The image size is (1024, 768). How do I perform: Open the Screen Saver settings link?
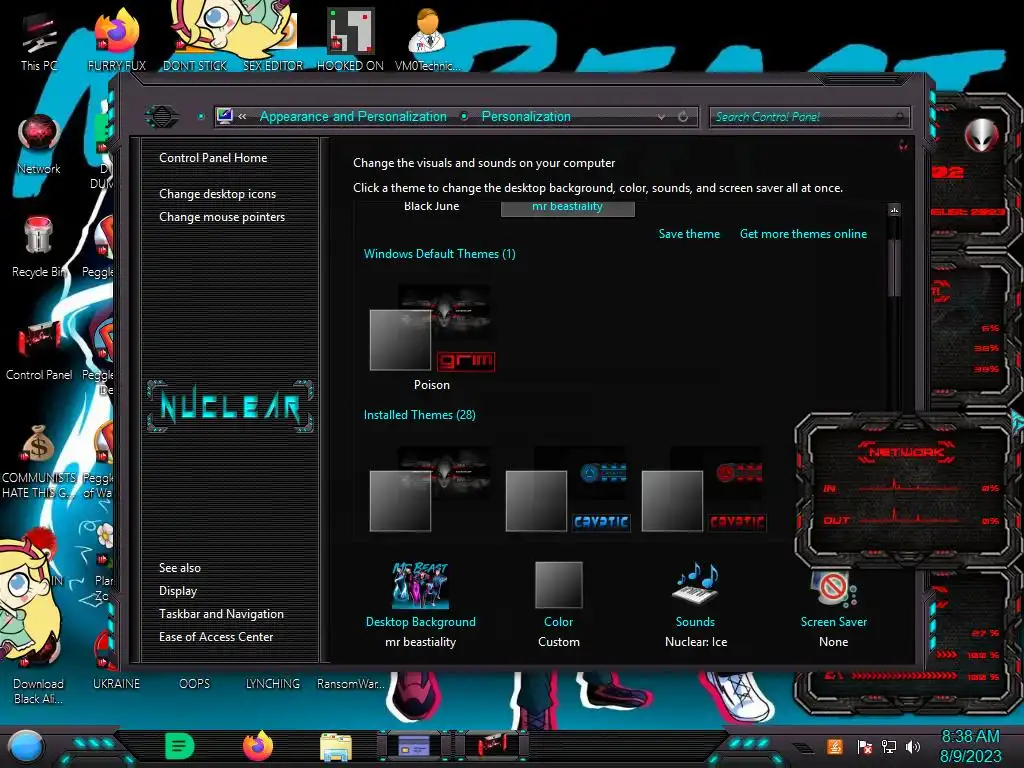click(833, 622)
